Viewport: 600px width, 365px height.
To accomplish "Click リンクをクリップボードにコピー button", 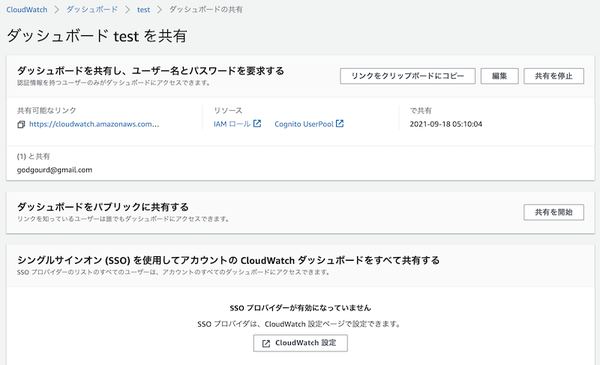I will pos(408,76).
